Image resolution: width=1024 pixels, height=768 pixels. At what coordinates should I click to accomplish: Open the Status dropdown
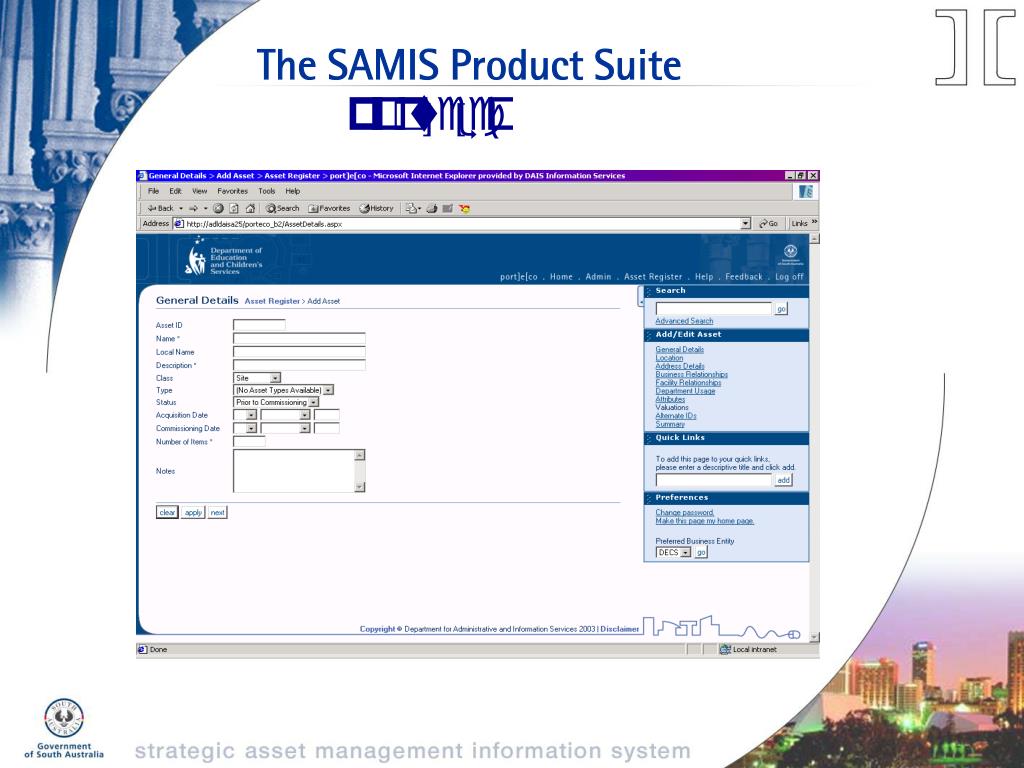click(x=276, y=402)
